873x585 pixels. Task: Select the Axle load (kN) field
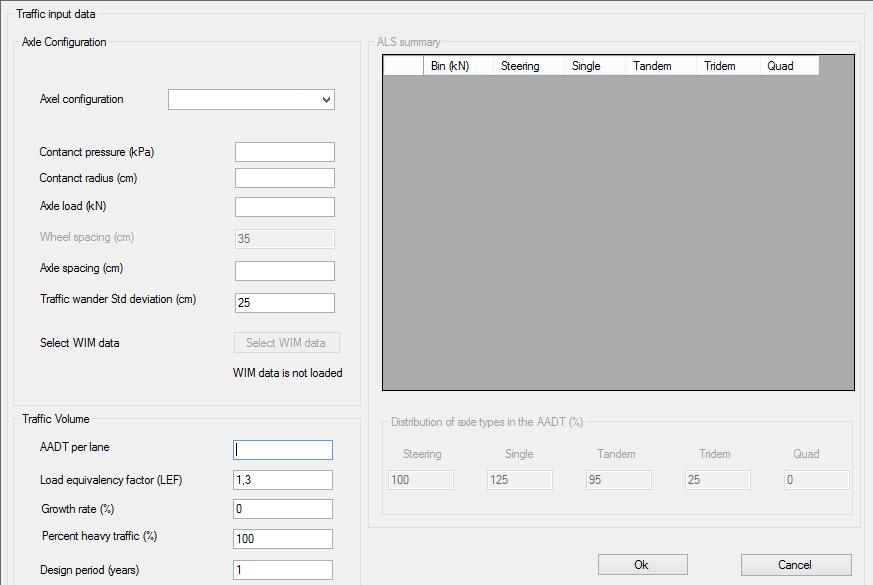tap(285, 207)
